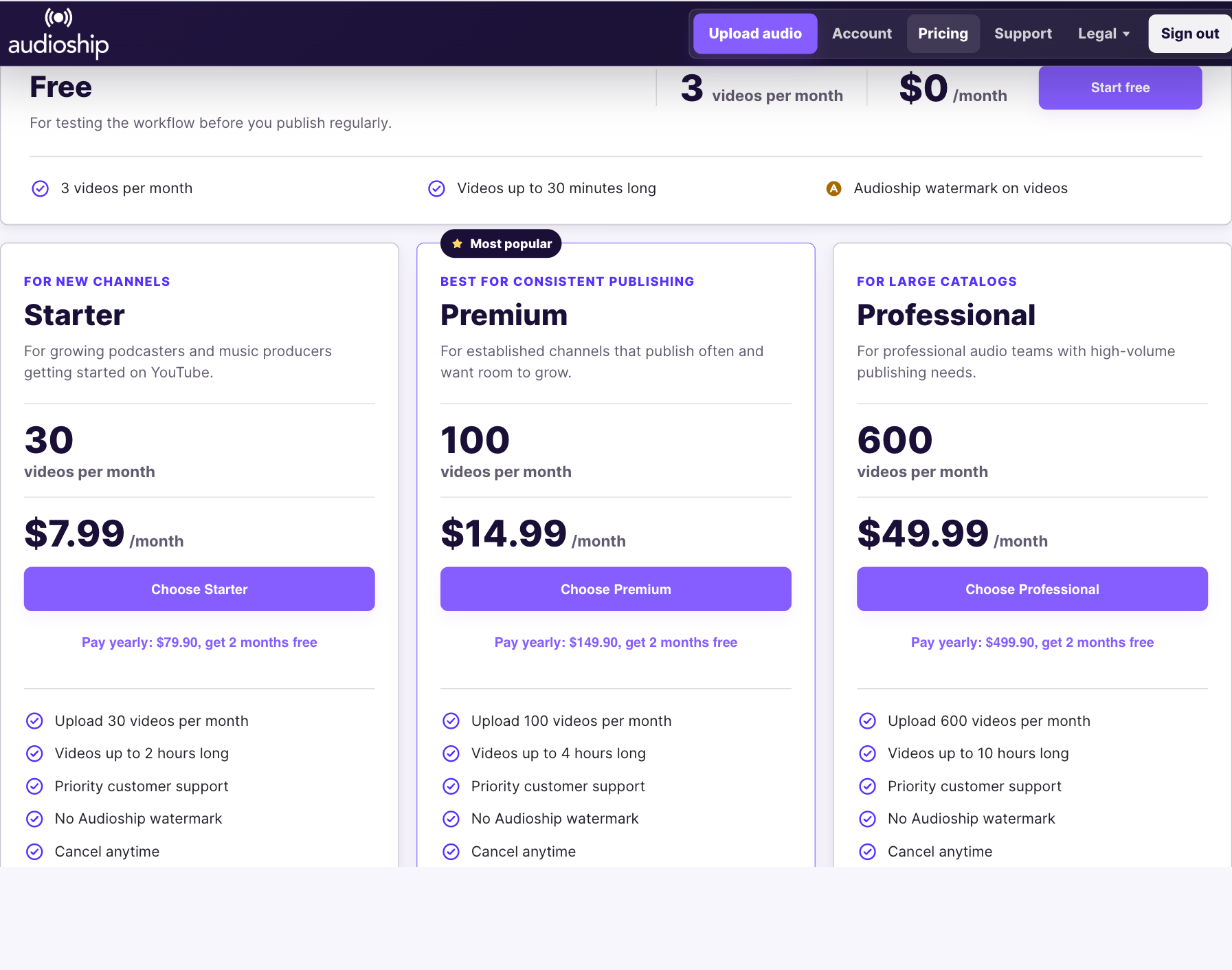This screenshot has width=1232, height=970.
Task: Click Starter plan's Cancel anytime check icon
Action: (34, 852)
